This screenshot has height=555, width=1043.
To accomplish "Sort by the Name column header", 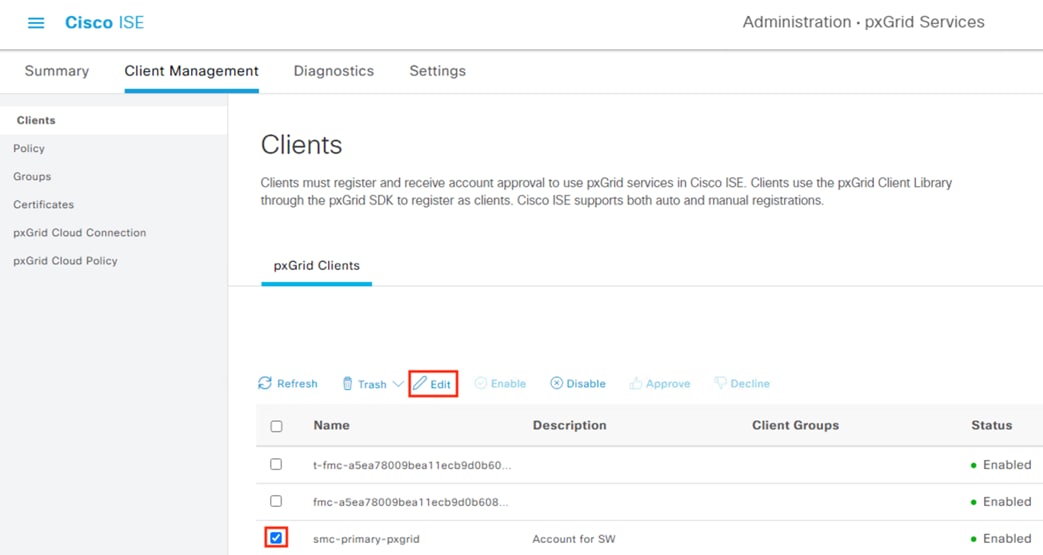I will point(331,425).
